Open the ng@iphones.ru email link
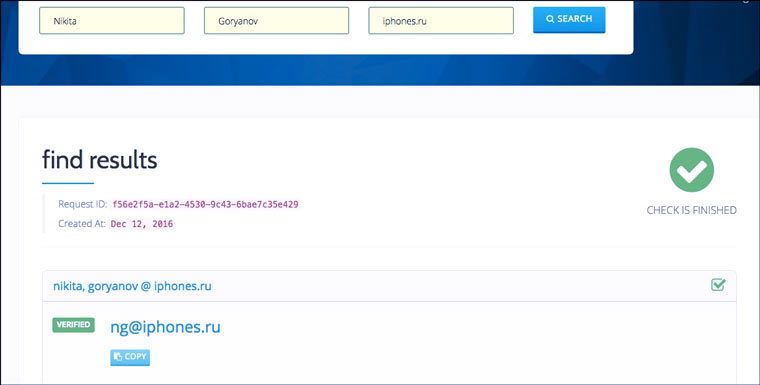Image resolution: width=760 pixels, height=385 pixels. pos(165,327)
